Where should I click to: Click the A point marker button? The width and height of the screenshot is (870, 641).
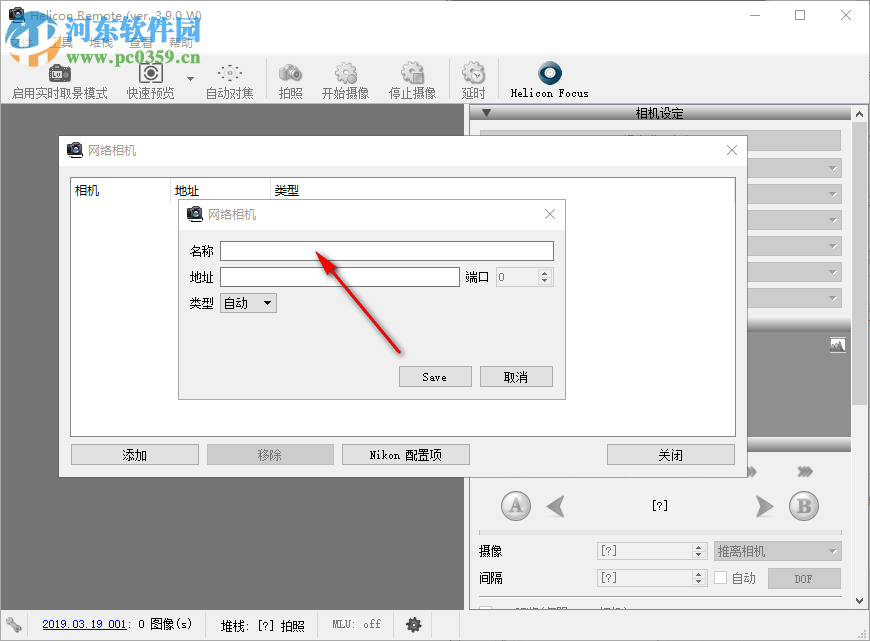pos(515,506)
